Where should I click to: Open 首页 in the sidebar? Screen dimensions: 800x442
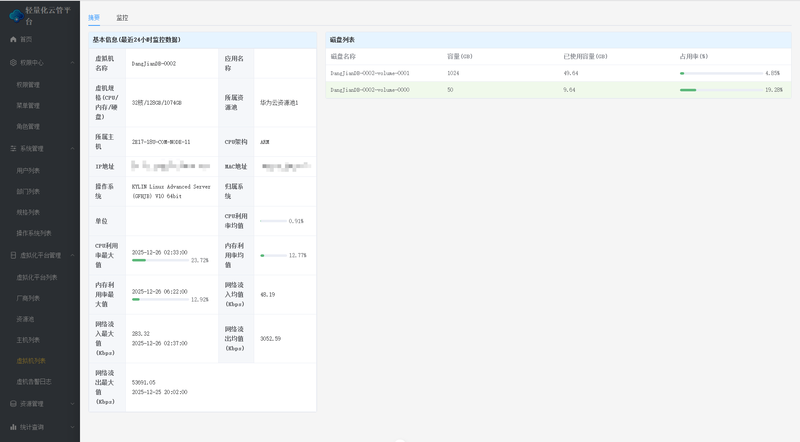pyautogui.click(x=26, y=39)
